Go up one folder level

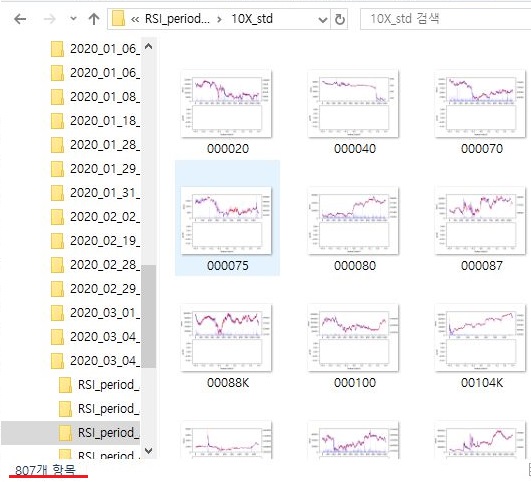pos(94,19)
